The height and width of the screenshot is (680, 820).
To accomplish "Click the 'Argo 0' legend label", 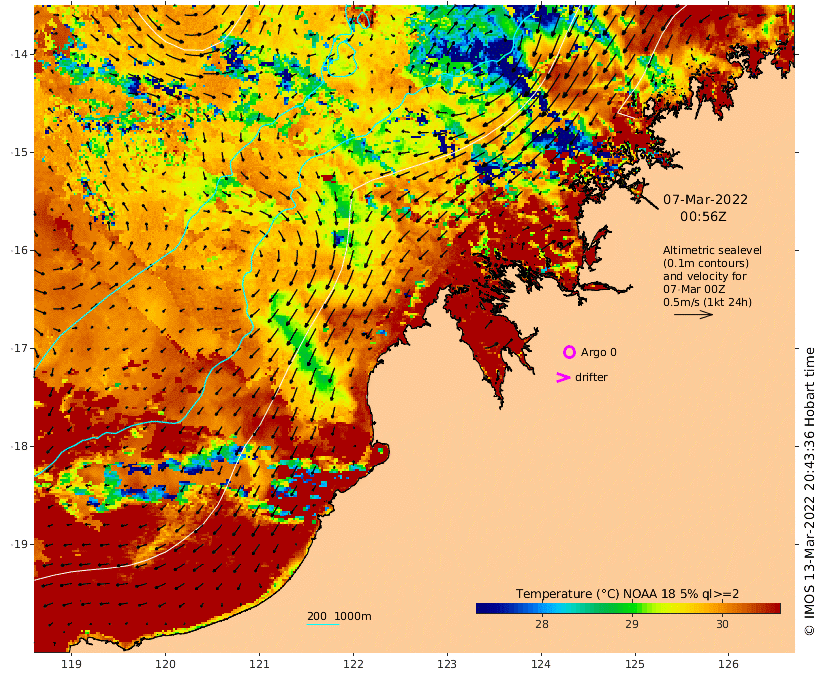I will click(599, 353).
